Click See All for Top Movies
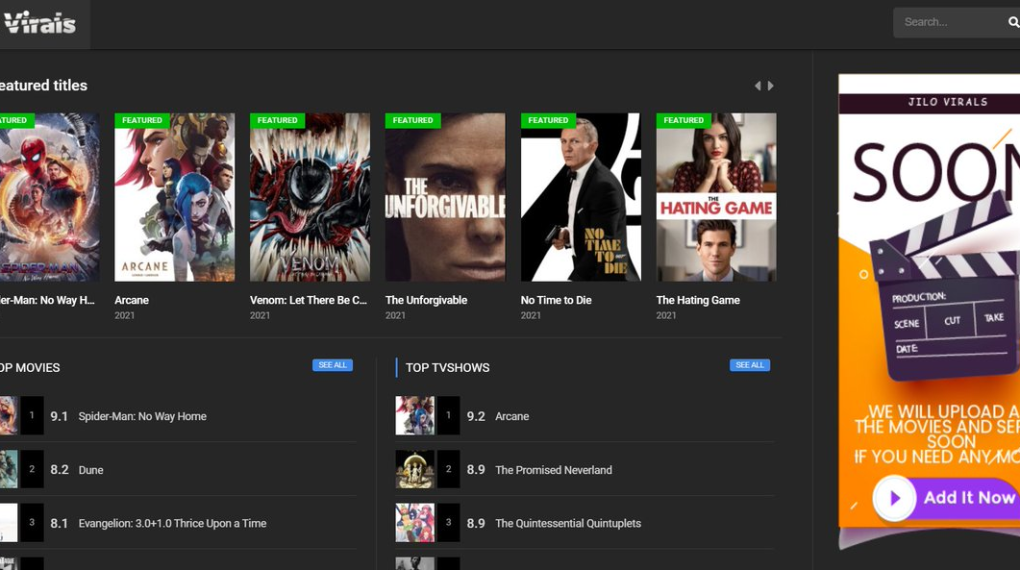This screenshot has width=1020, height=570. pos(332,365)
